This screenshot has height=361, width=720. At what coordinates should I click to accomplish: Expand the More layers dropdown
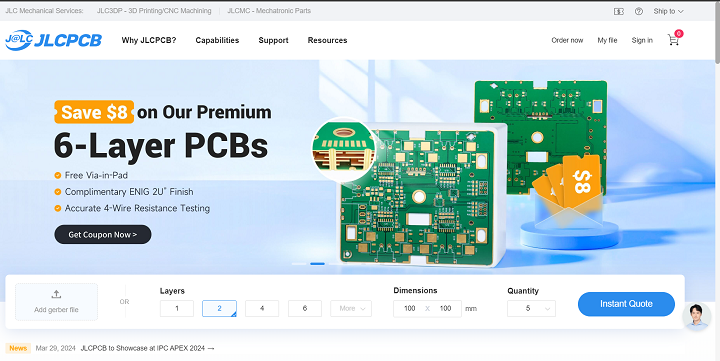(x=351, y=309)
